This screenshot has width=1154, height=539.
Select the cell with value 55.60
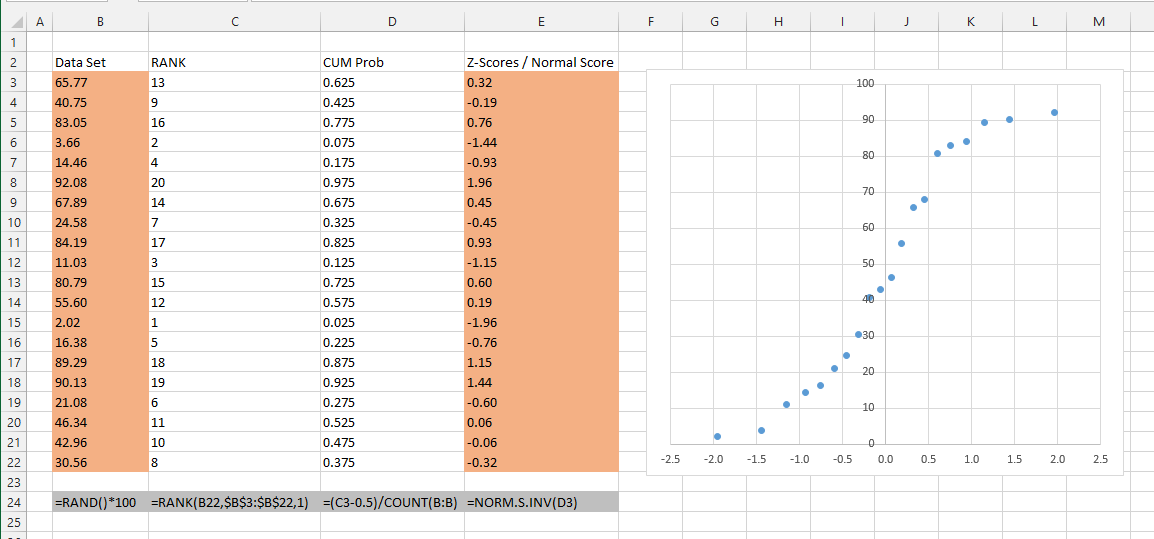[x=100, y=302]
